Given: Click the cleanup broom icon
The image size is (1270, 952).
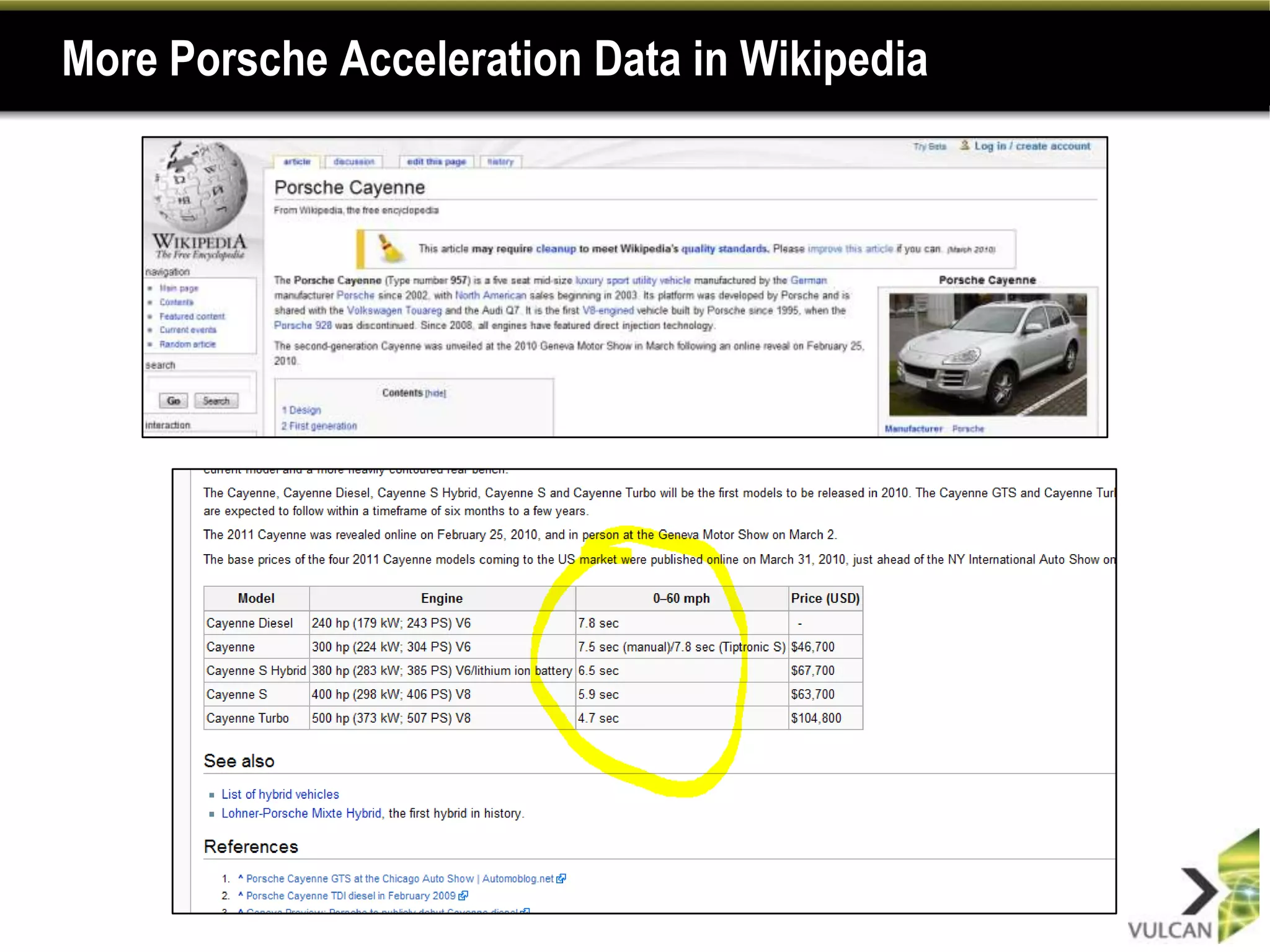Looking at the screenshot, I should (390, 249).
